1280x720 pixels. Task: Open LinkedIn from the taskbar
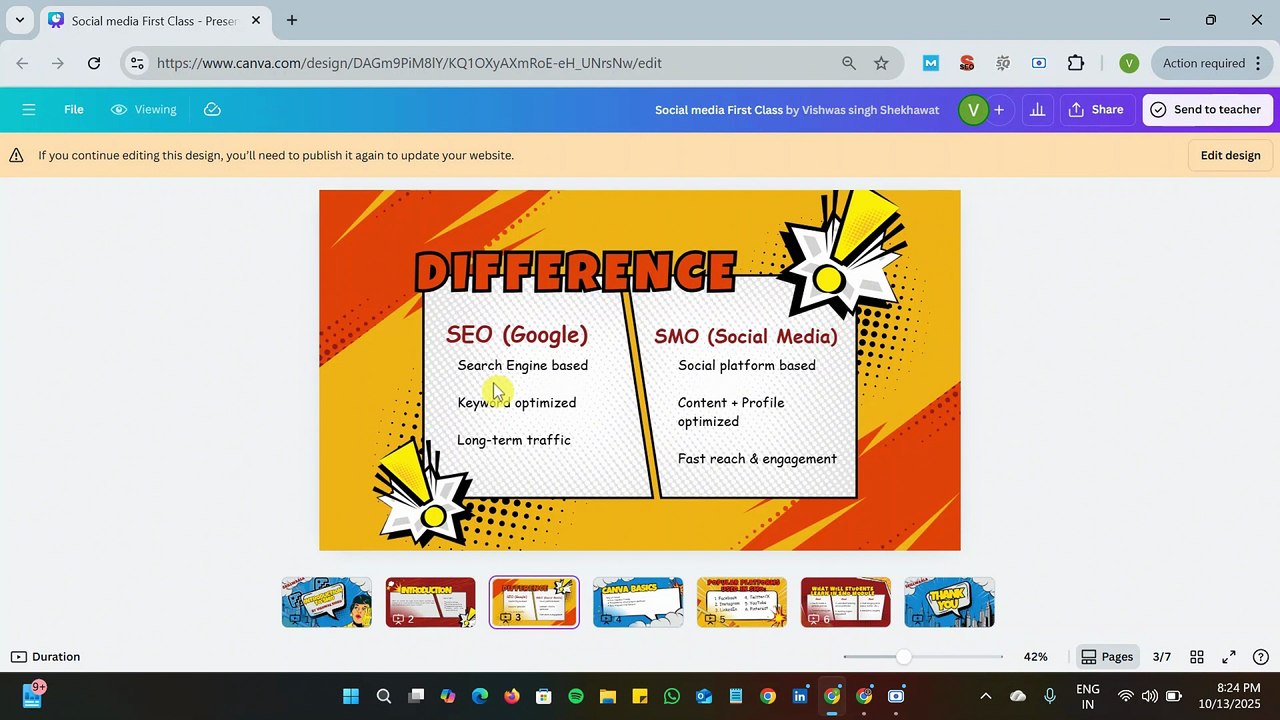click(799, 696)
